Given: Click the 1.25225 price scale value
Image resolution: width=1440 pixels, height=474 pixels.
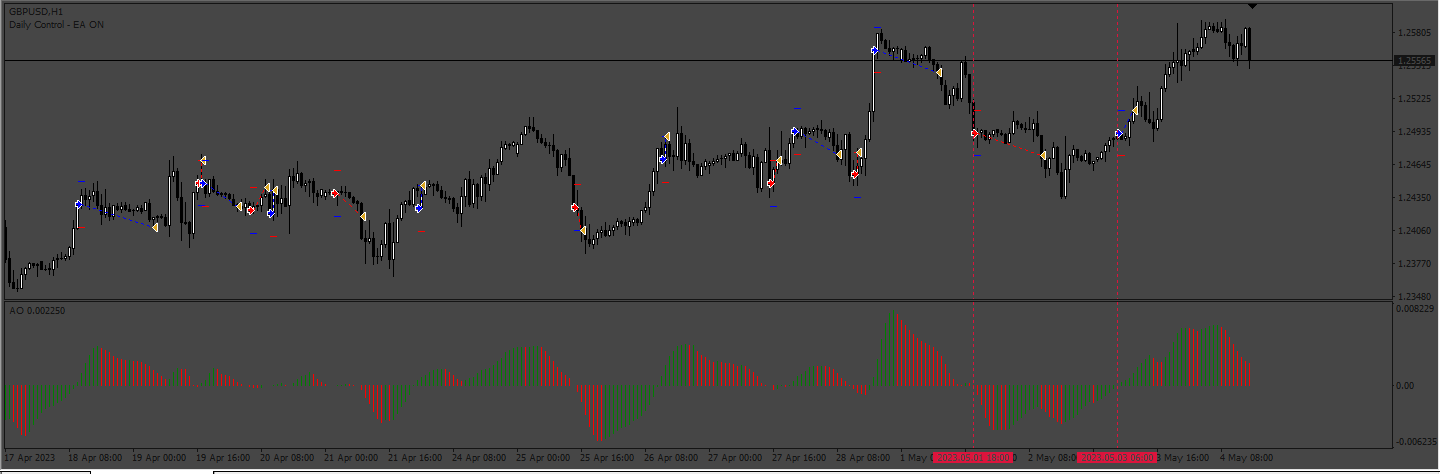Looking at the screenshot, I should (1414, 99).
